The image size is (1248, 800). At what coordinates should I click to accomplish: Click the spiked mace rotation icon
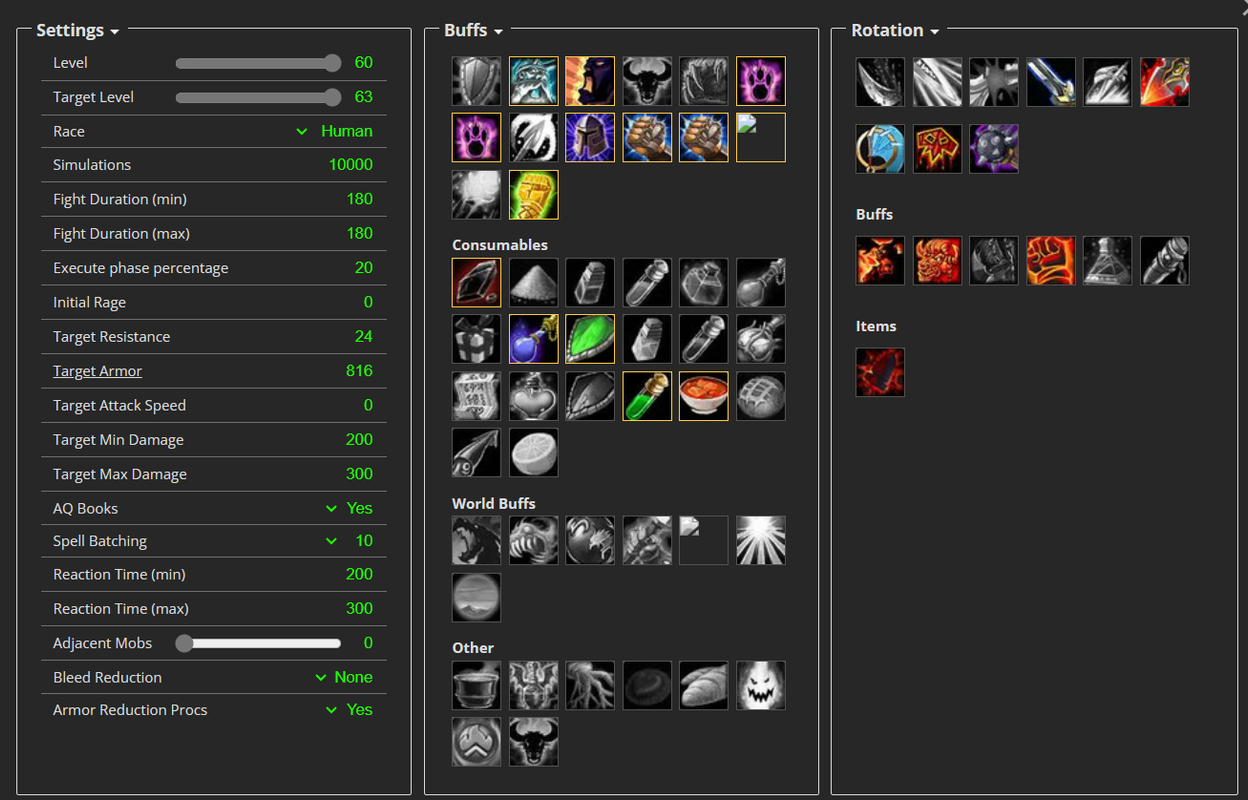(x=994, y=149)
